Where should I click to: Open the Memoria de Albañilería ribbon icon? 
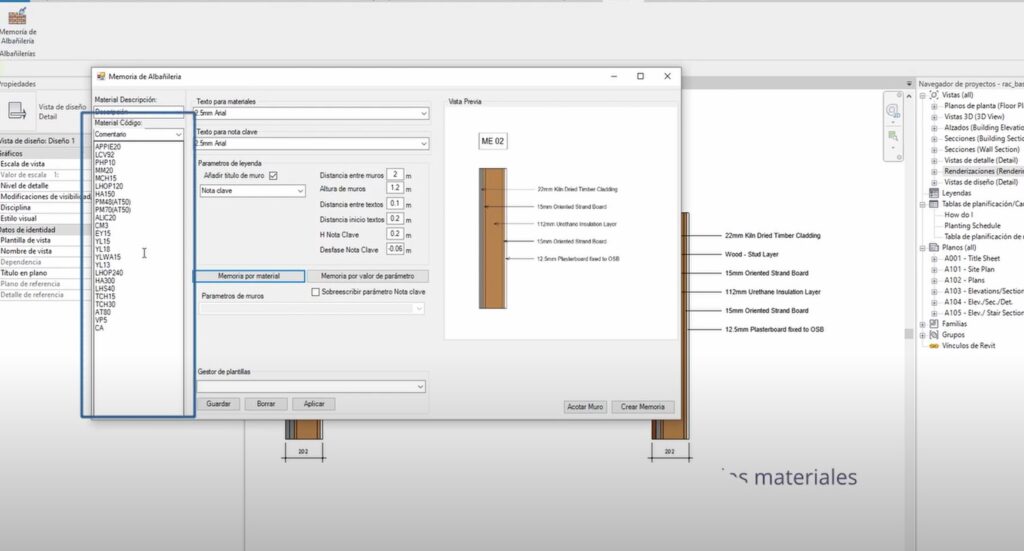click(x=17, y=16)
